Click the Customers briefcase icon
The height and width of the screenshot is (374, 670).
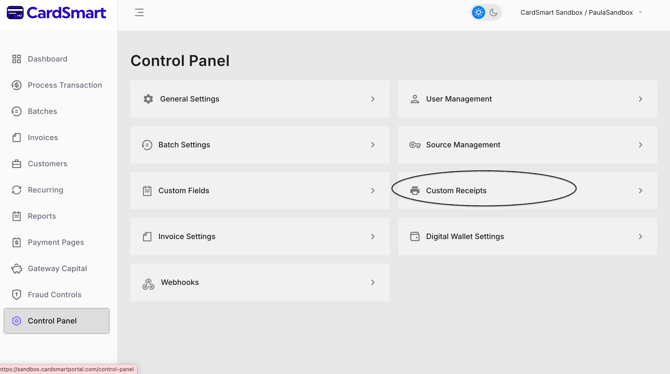pyautogui.click(x=16, y=164)
